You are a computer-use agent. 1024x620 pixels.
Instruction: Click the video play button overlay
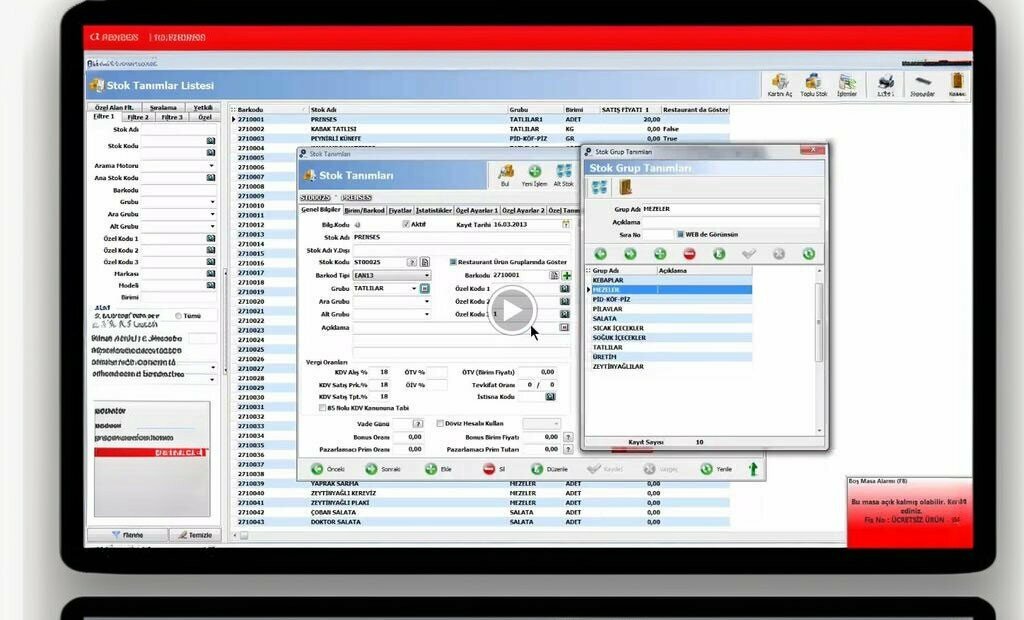click(x=511, y=310)
